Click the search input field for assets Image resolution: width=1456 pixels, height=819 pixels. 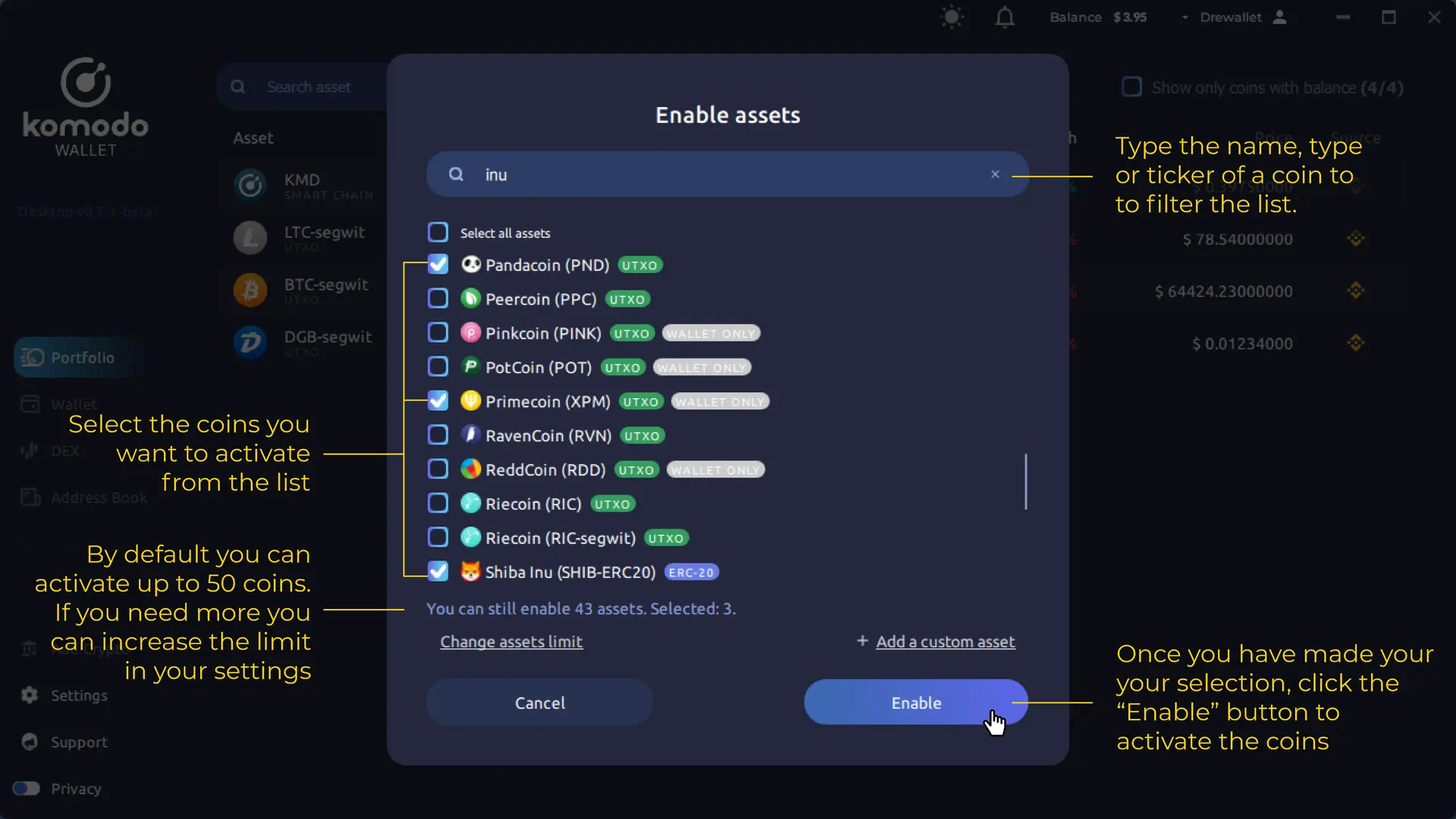[729, 175]
